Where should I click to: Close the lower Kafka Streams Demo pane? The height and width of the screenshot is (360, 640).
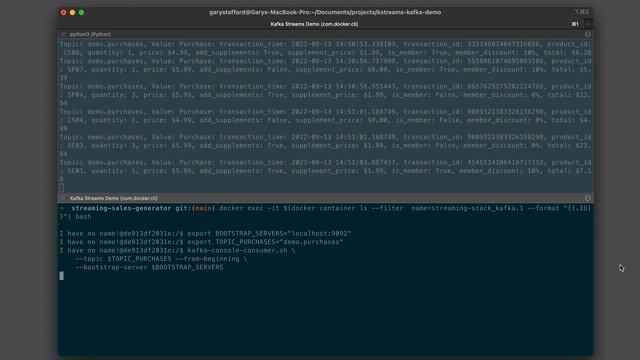pos(63,198)
